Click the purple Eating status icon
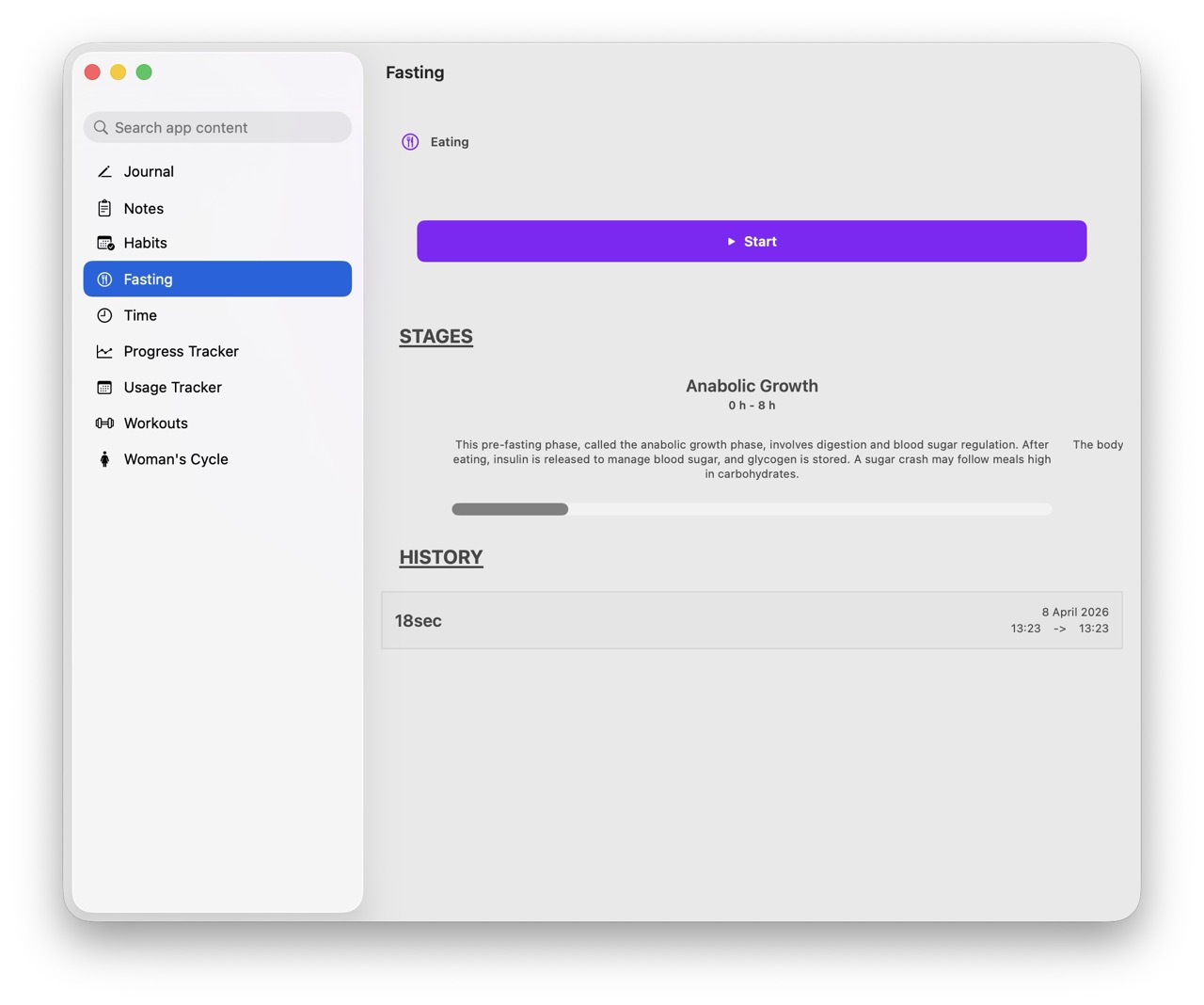The image size is (1204, 1005). coord(409,141)
